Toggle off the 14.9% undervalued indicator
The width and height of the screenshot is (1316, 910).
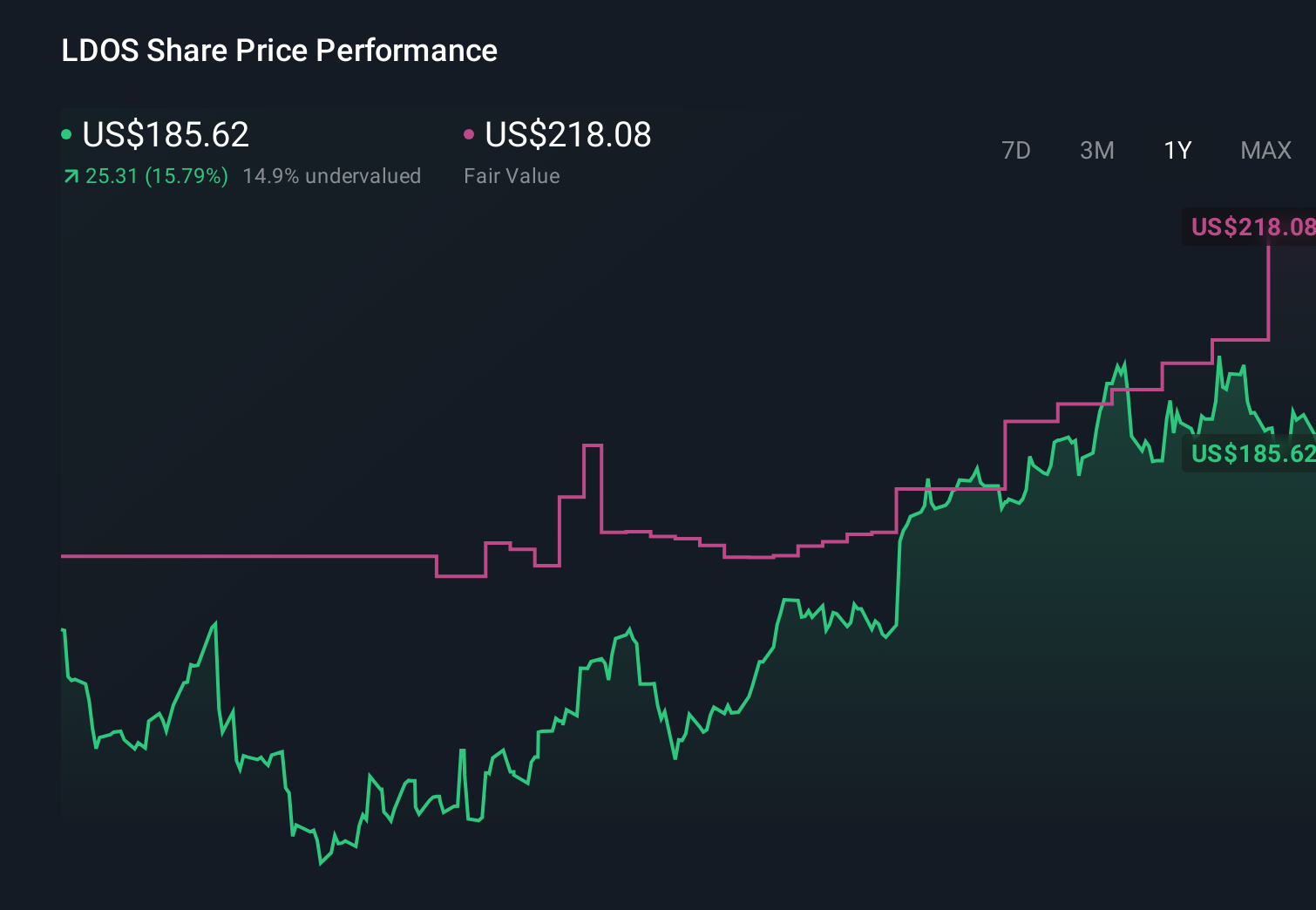pos(332,176)
